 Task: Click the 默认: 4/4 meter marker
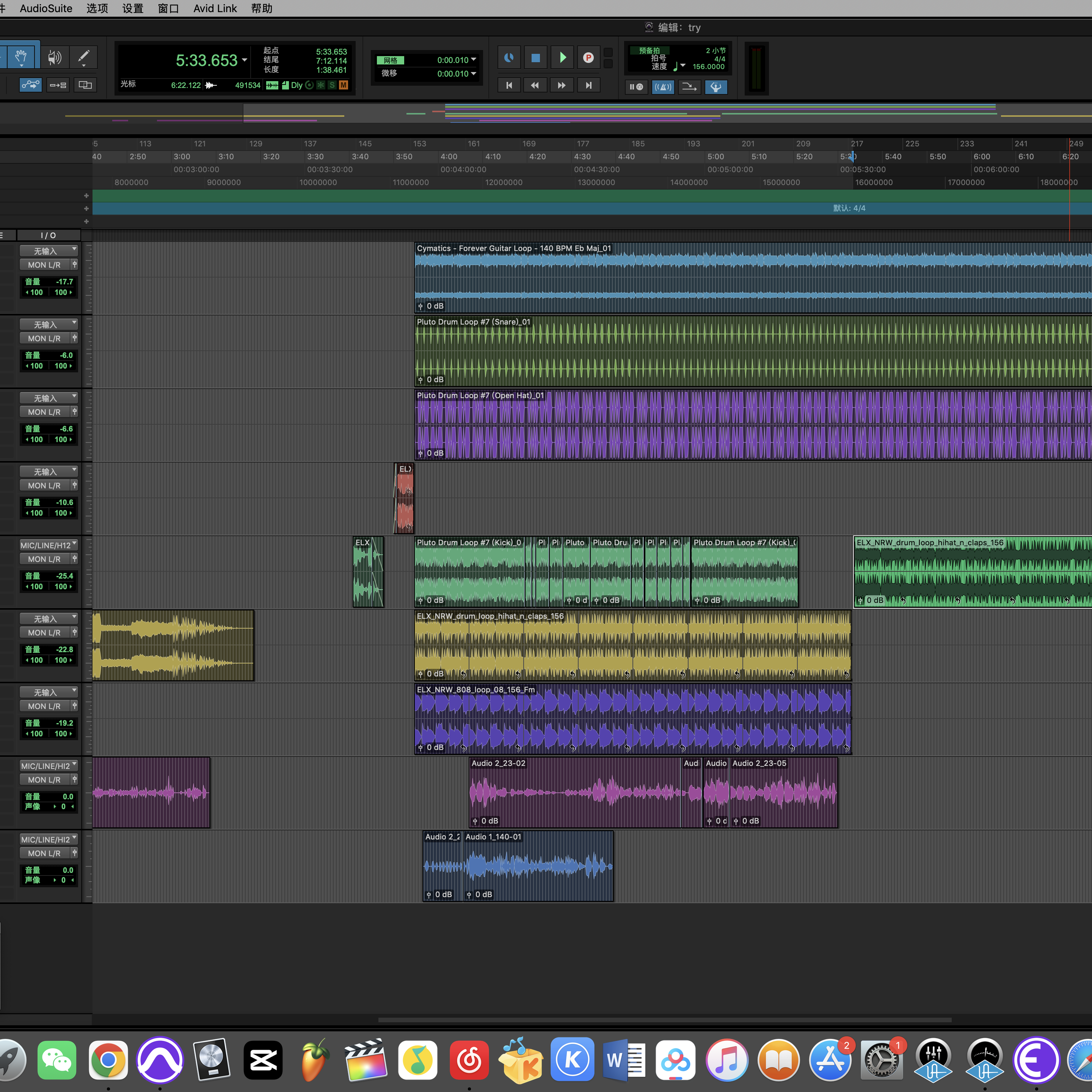(x=849, y=208)
